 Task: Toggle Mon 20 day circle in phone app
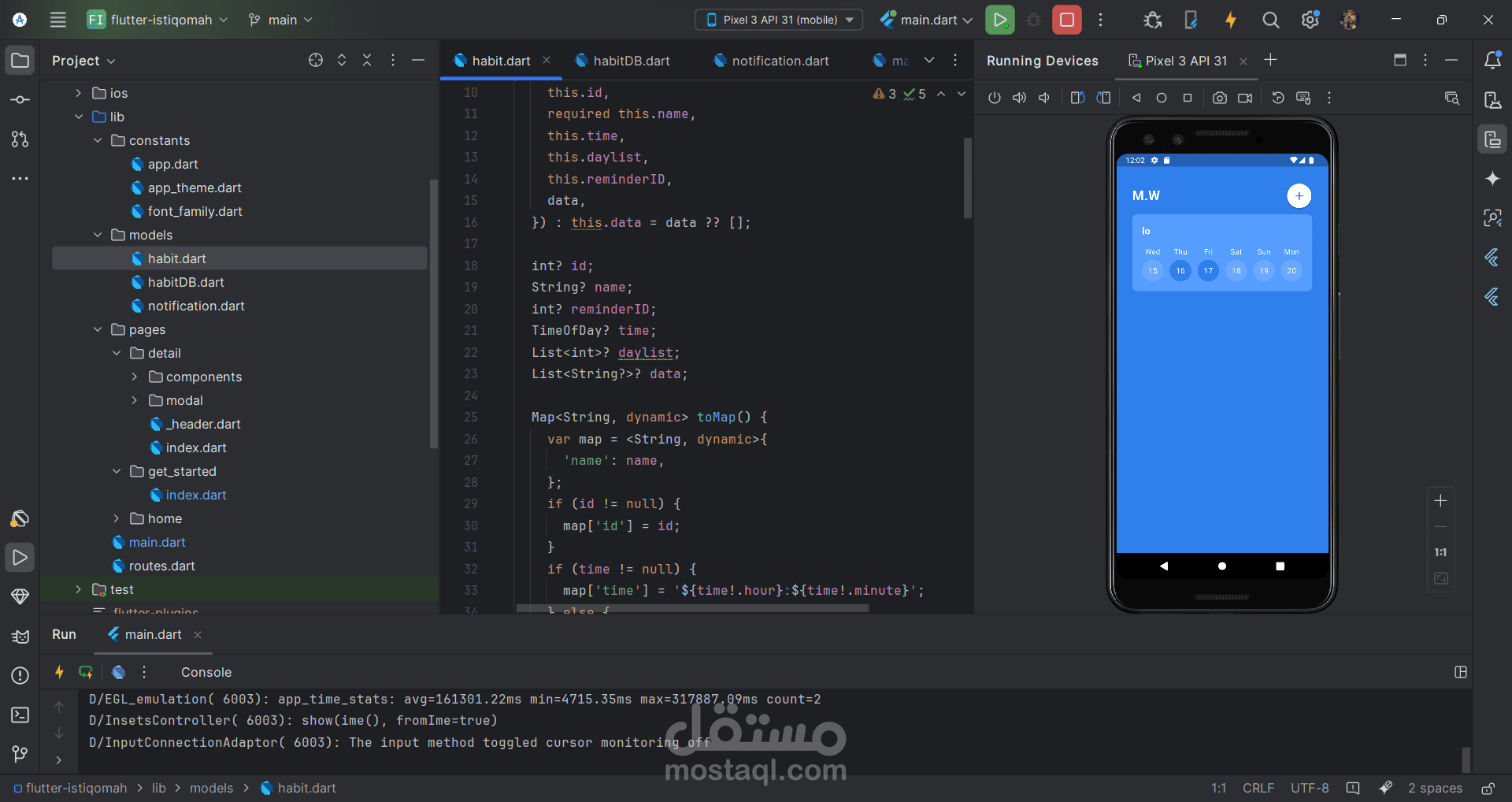[x=1291, y=270]
